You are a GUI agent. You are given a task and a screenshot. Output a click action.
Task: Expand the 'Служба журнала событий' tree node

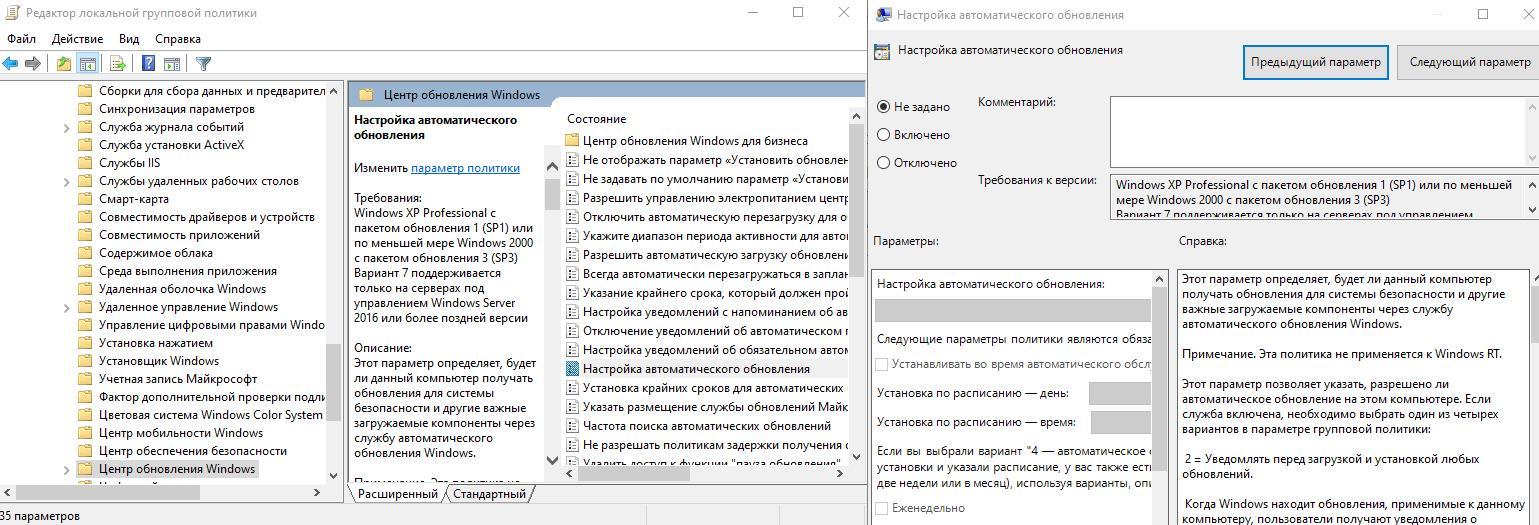pos(66,127)
